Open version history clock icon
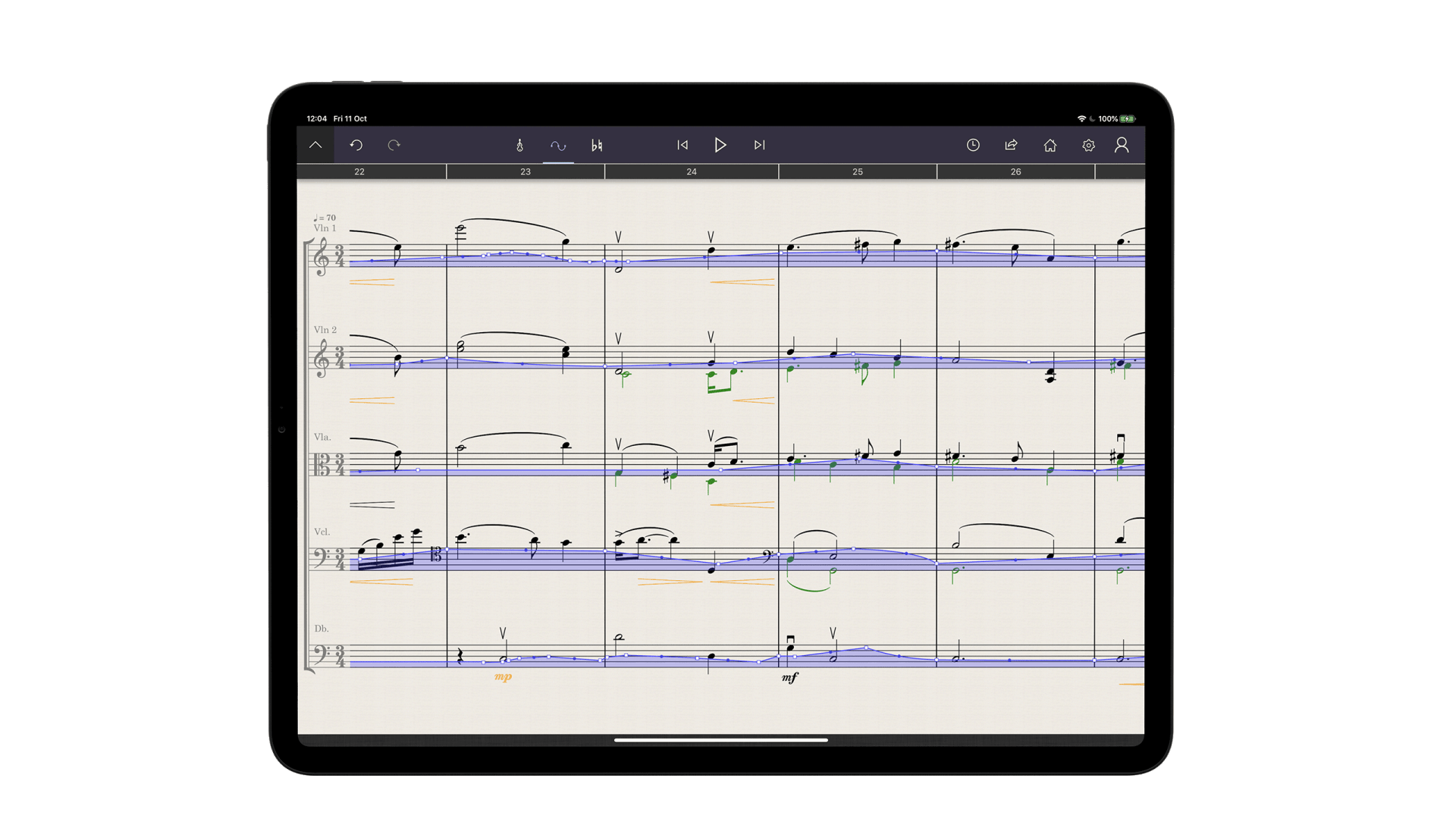Image resolution: width=1456 pixels, height=819 pixels. pyautogui.click(x=973, y=145)
